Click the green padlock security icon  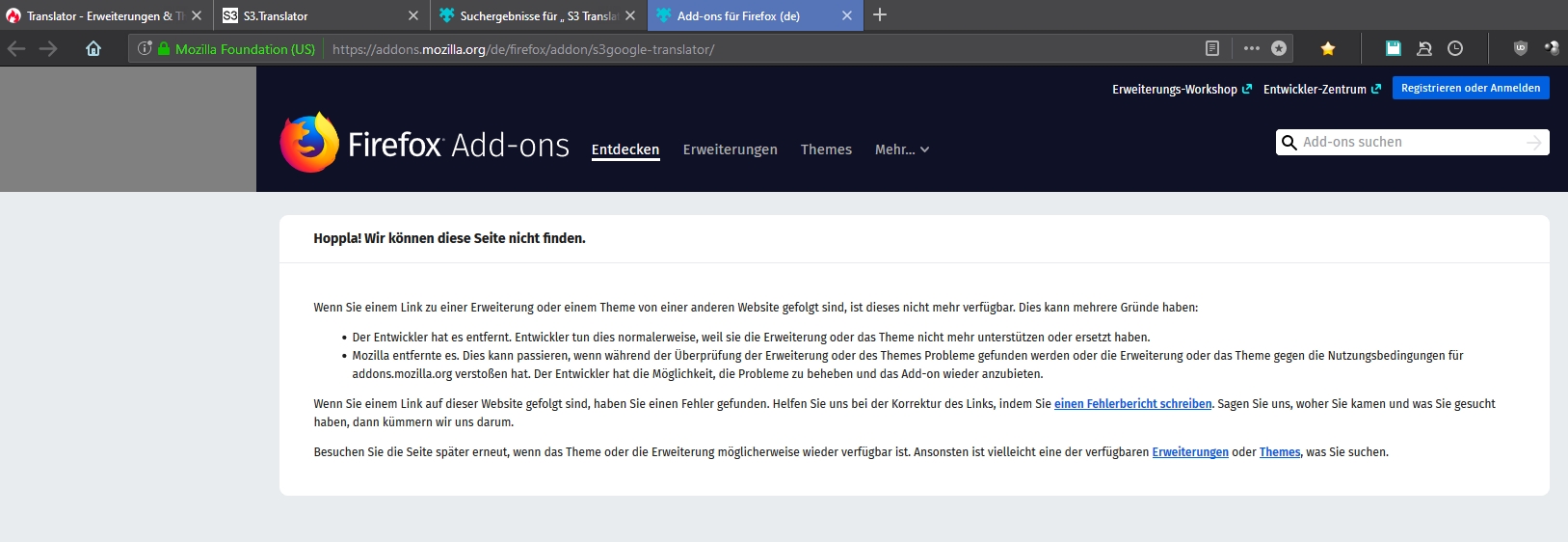pos(164,48)
